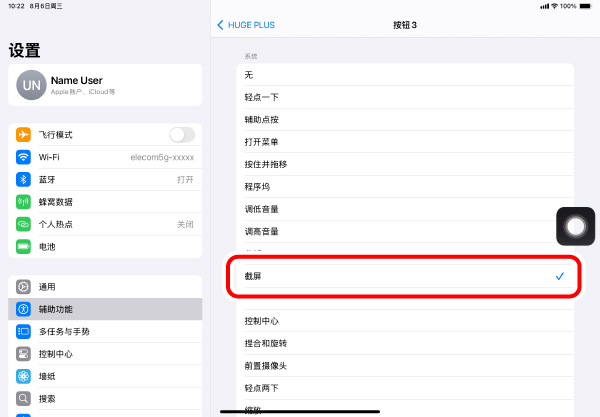
Task: Open the Battery (电池) icon
Action: point(23,246)
